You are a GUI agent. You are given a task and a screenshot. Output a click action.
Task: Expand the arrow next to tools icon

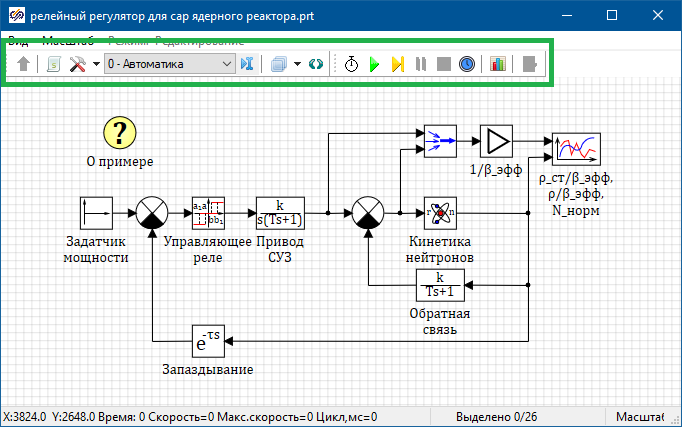pyautogui.click(x=95, y=64)
